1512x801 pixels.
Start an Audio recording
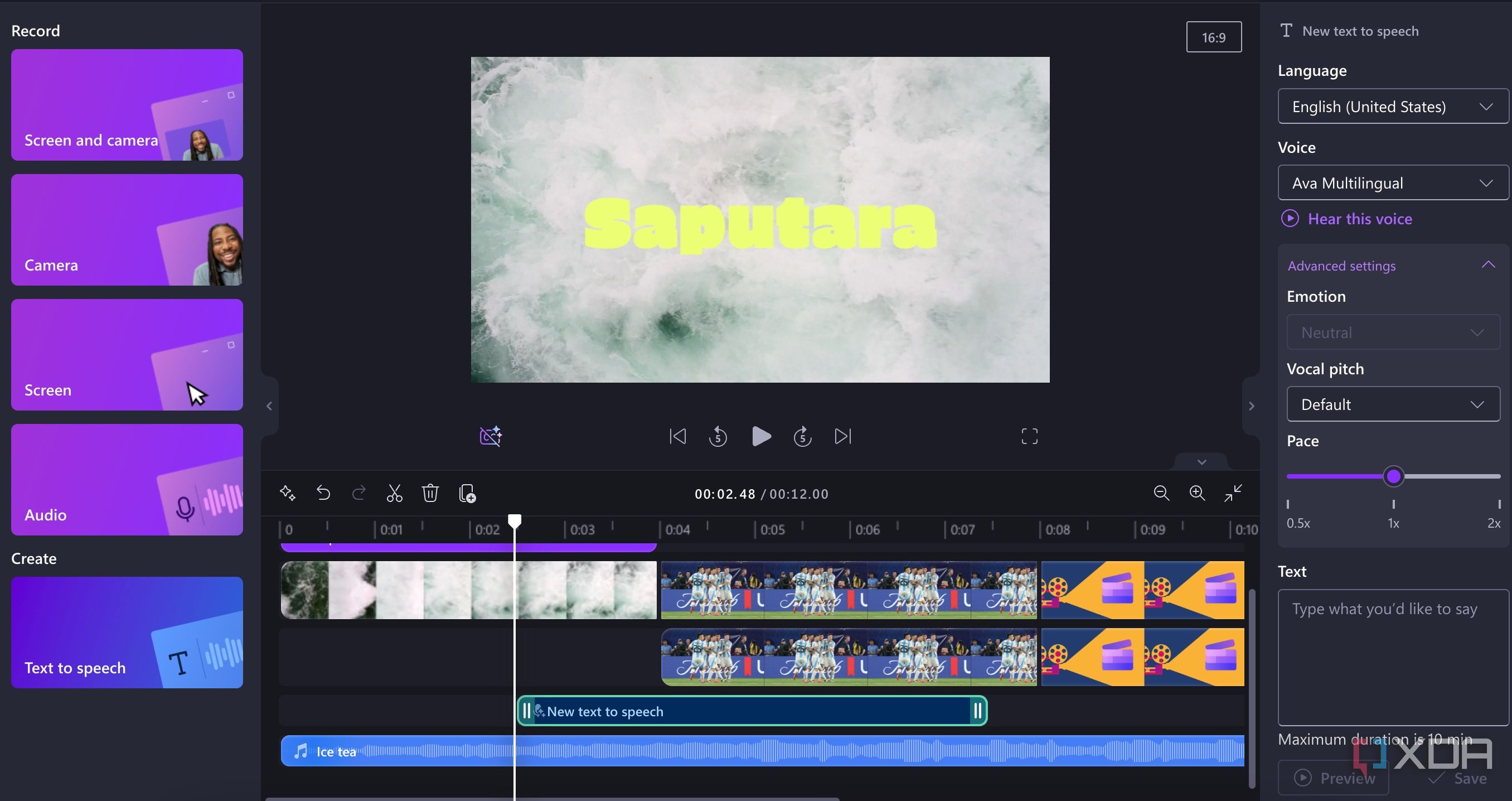(x=126, y=480)
